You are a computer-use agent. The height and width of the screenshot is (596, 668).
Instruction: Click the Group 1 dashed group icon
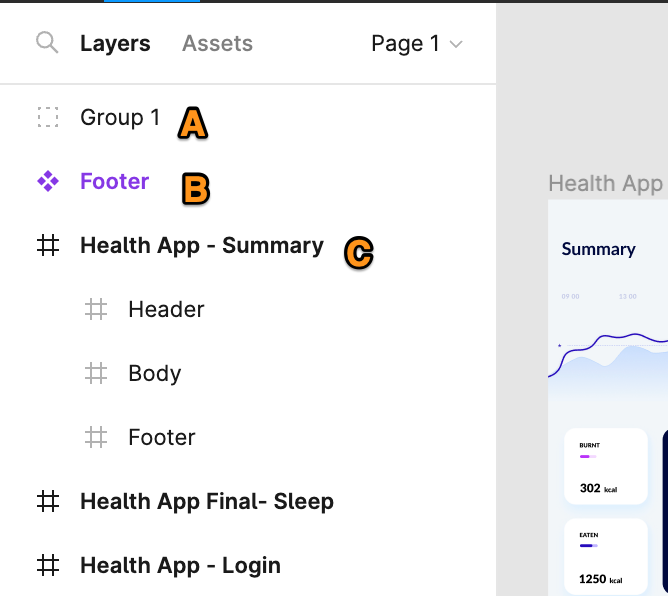(48, 117)
